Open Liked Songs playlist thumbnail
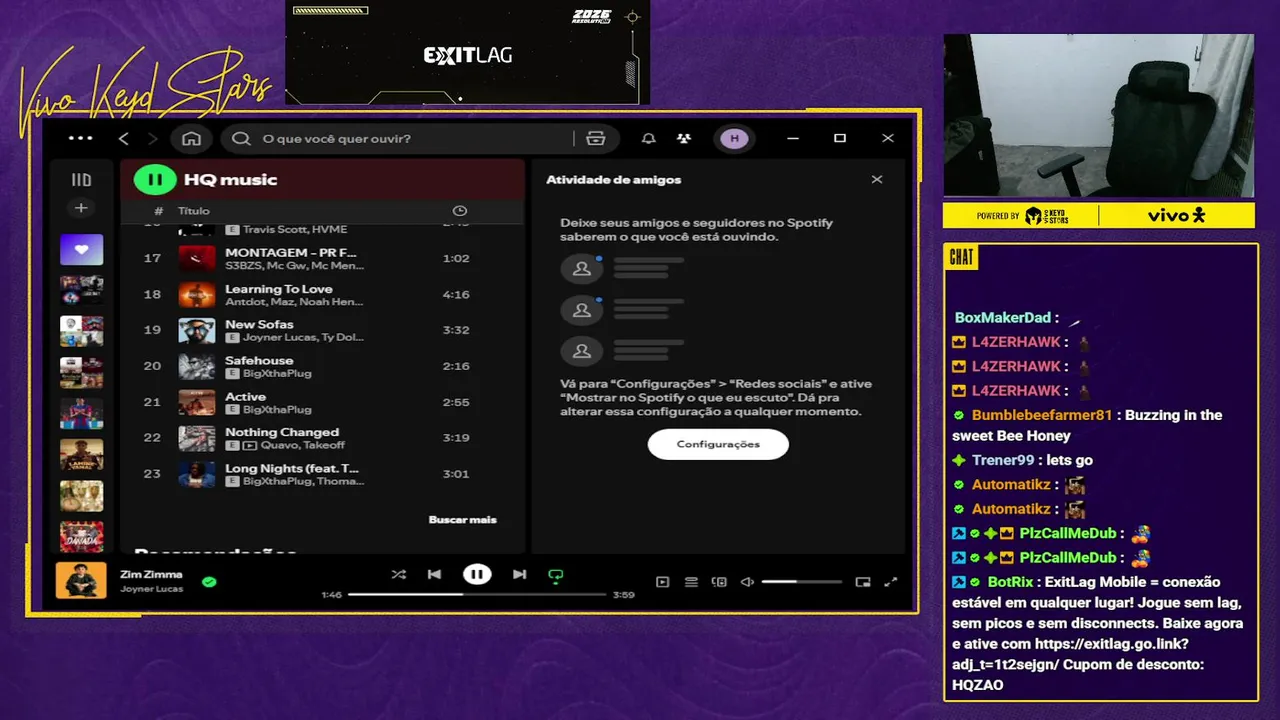This screenshot has height=720, width=1280. click(x=81, y=249)
